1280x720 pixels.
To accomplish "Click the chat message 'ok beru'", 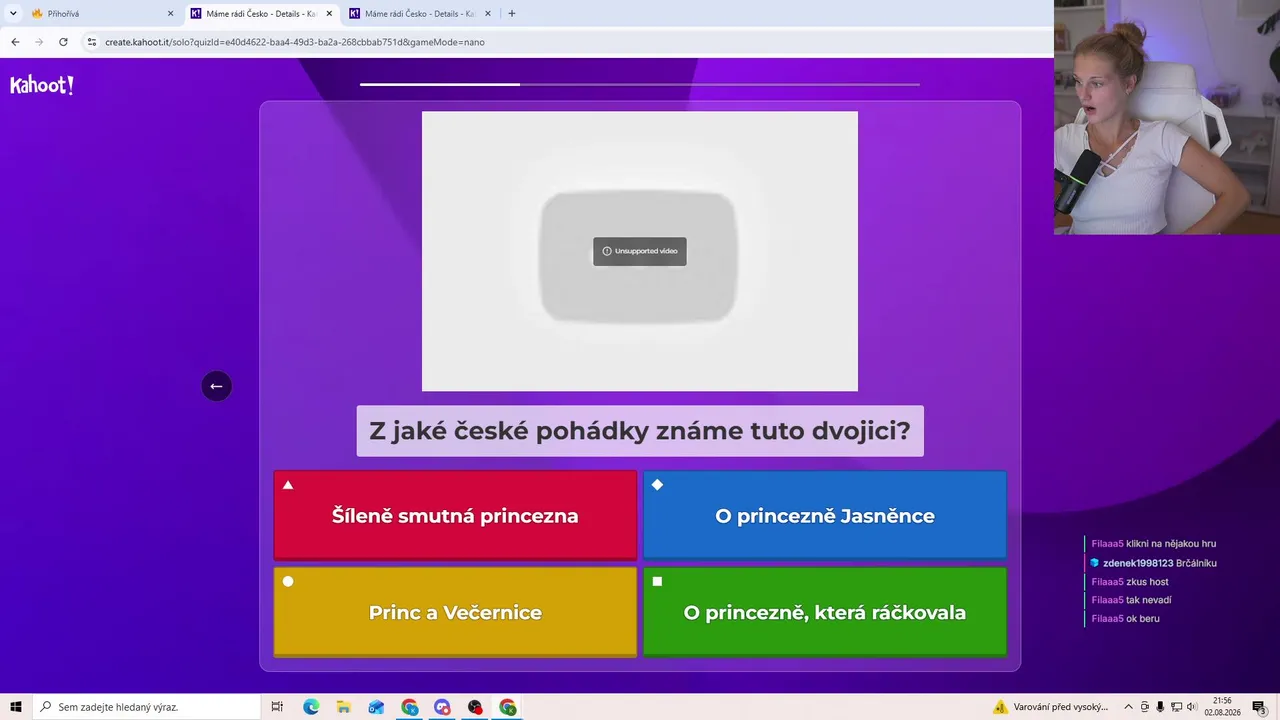I will tap(1143, 619).
